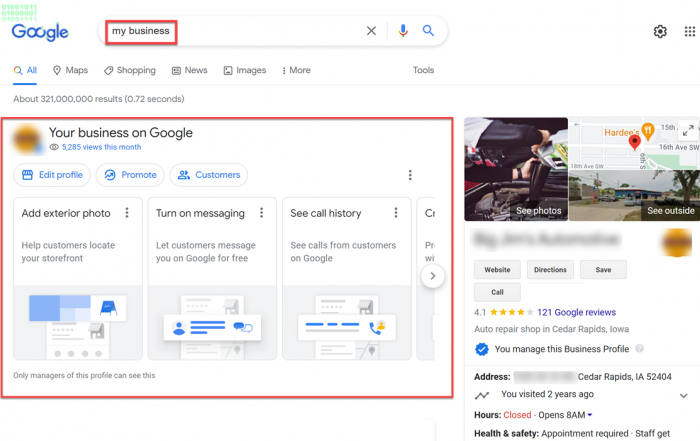700x441 pixels.
Task: Click 'Cedar Rapids, IA 52404' address text
Action: [625, 377]
